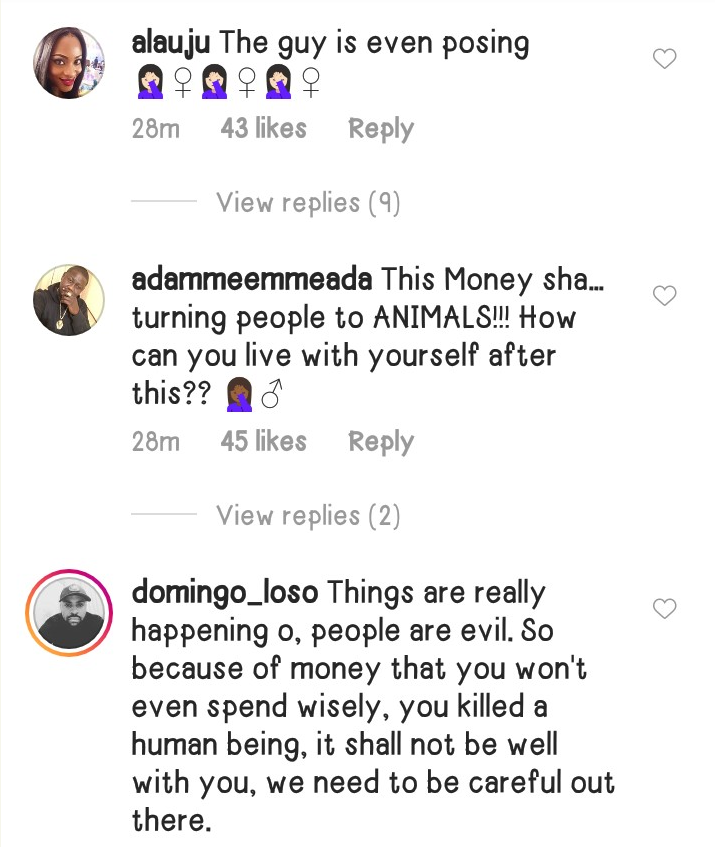Reply to adammeemmeada's comment
Viewport: 715px width, 847px height.
pyautogui.click(x=380, y=442)
